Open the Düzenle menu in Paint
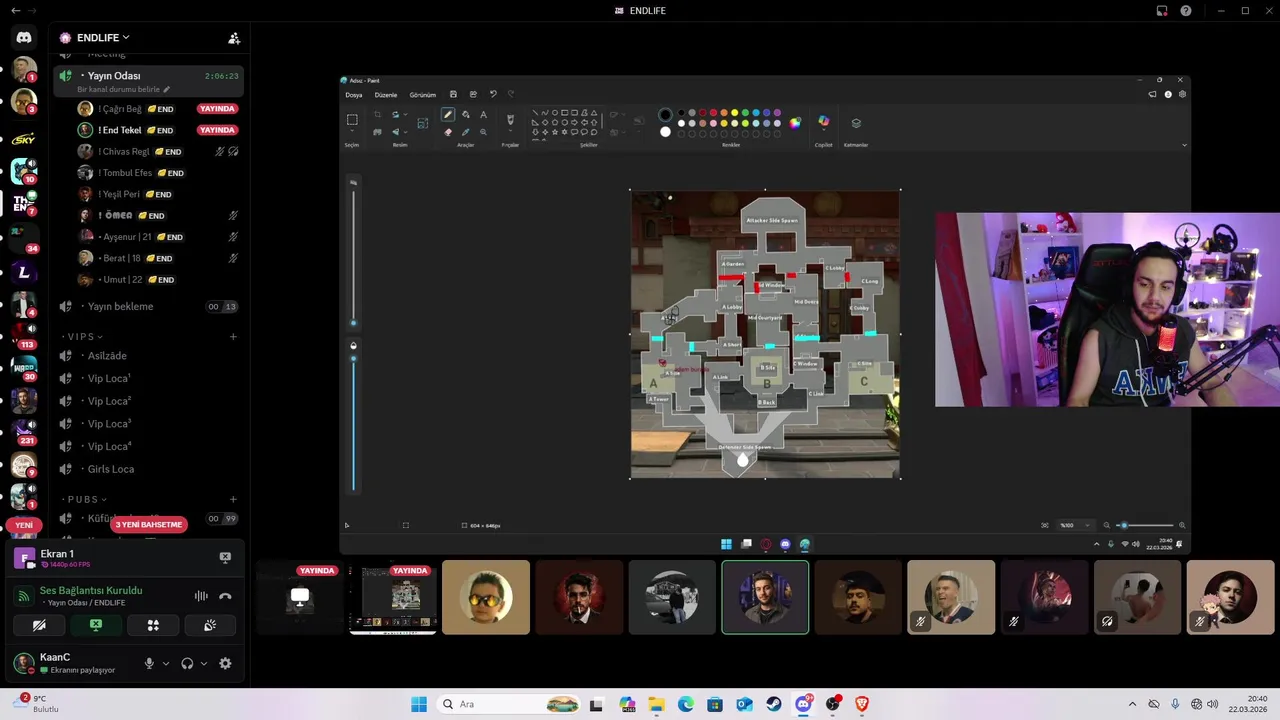The width and height of the screenshot is (1280, 720). (386, 95)
